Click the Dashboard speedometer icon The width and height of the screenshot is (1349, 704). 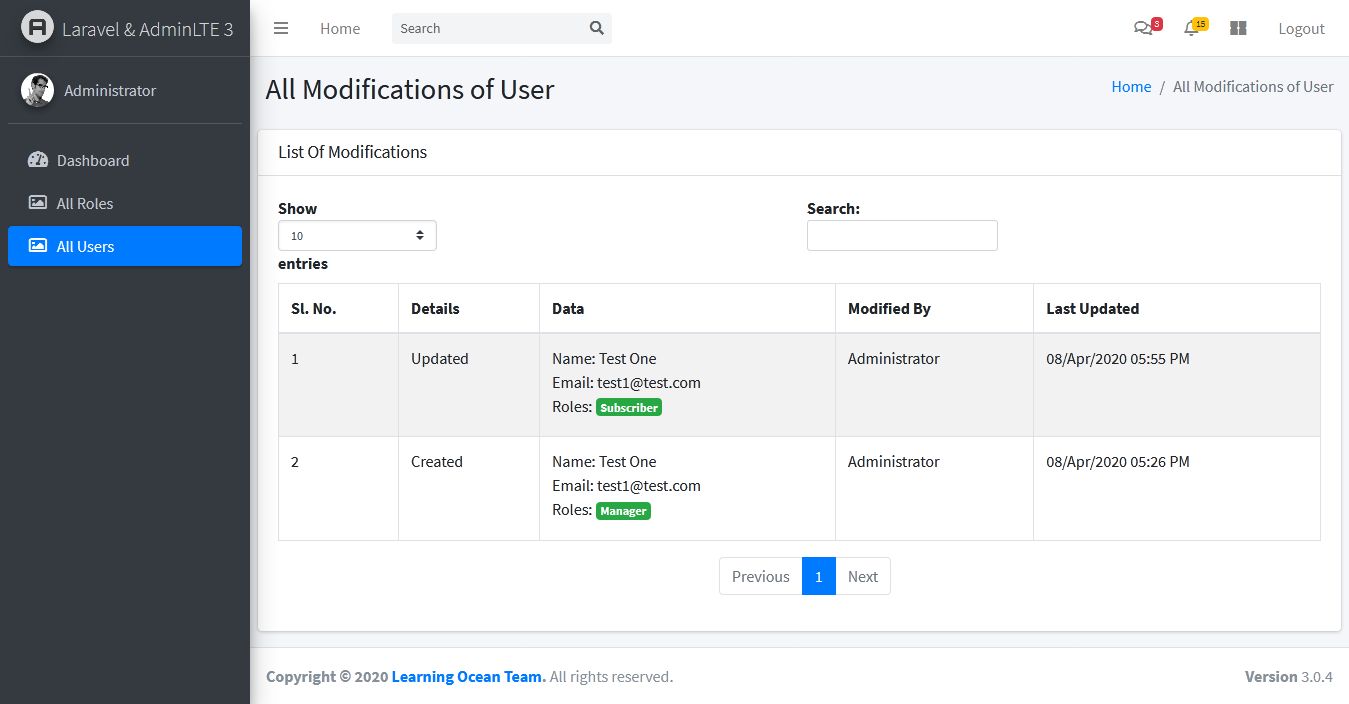pos(38,160)
